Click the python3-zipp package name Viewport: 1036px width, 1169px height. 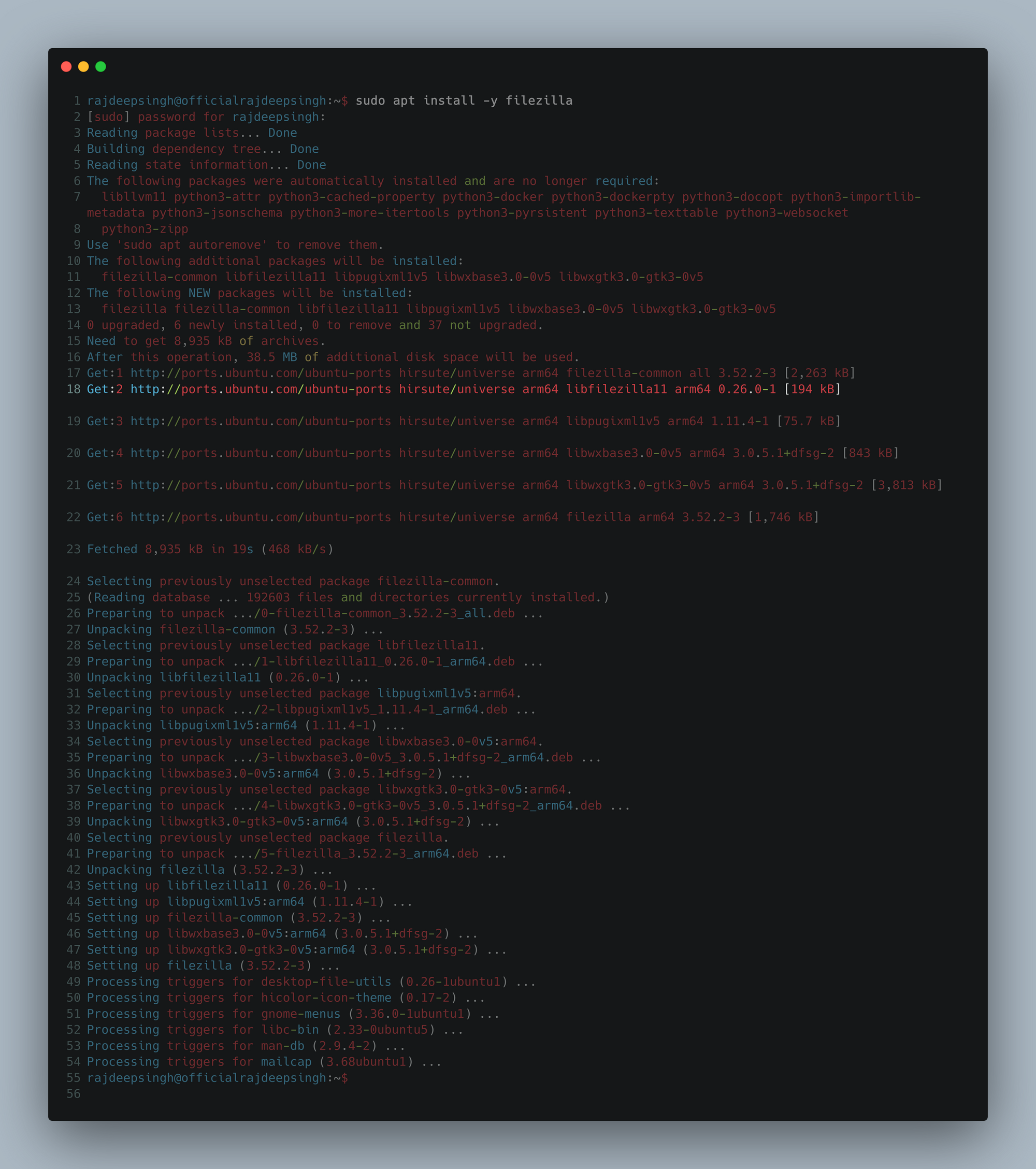point(145,229)
